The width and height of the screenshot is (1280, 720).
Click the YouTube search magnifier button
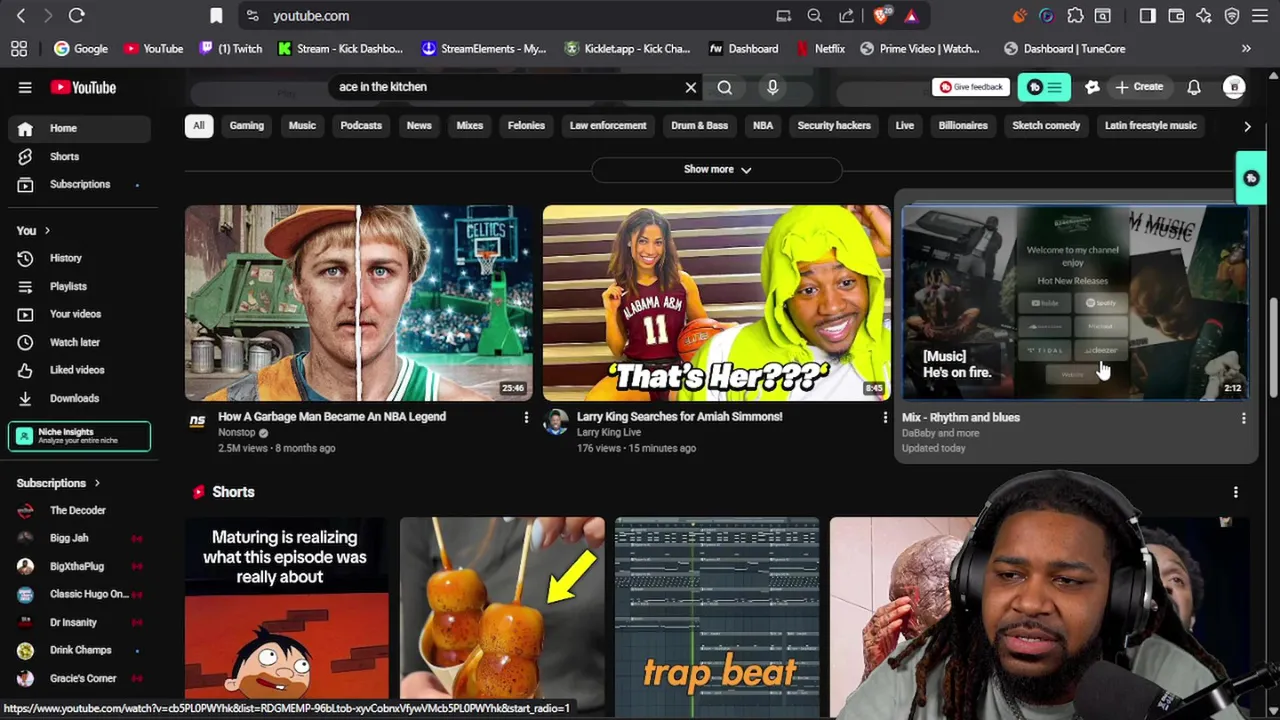pos(725,87)
